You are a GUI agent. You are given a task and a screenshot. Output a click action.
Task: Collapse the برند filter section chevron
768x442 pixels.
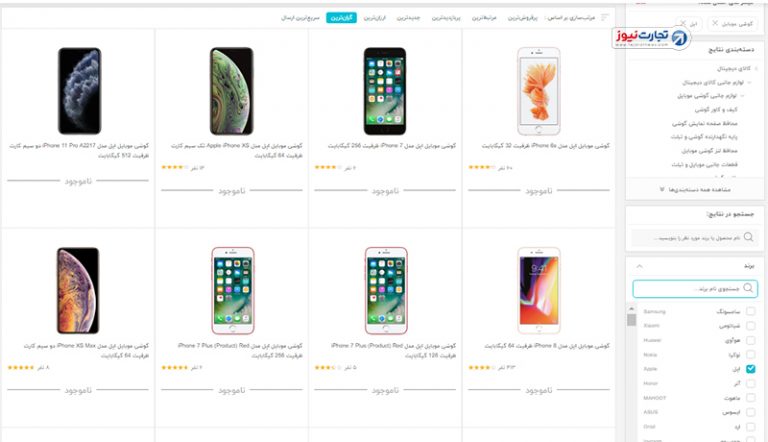click(x=639, y=266)
